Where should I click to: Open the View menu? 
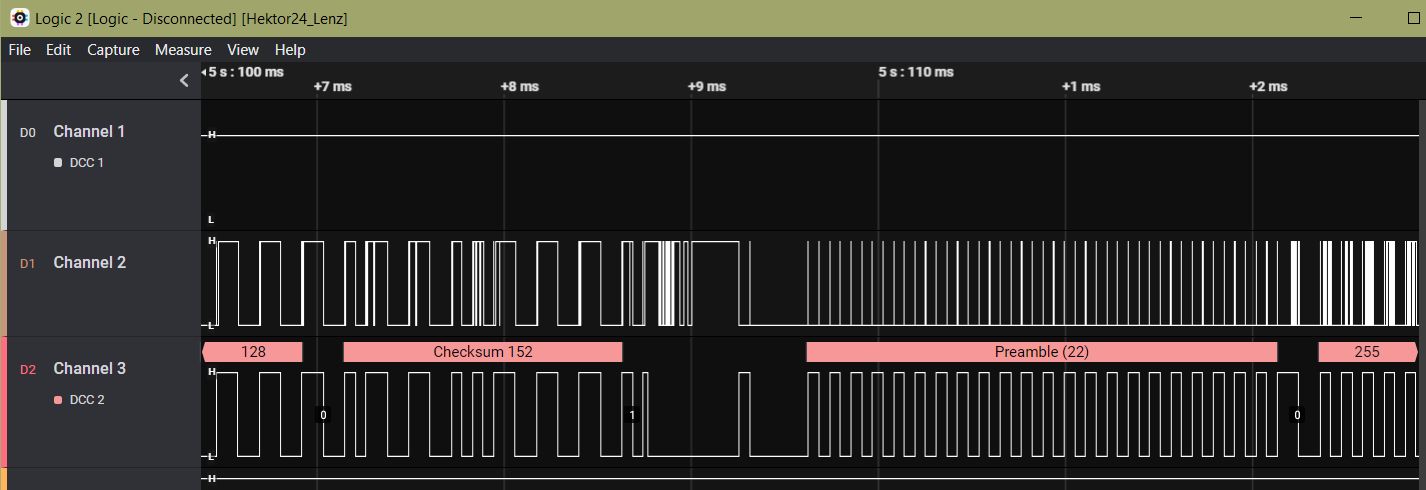tap(243, 50)
